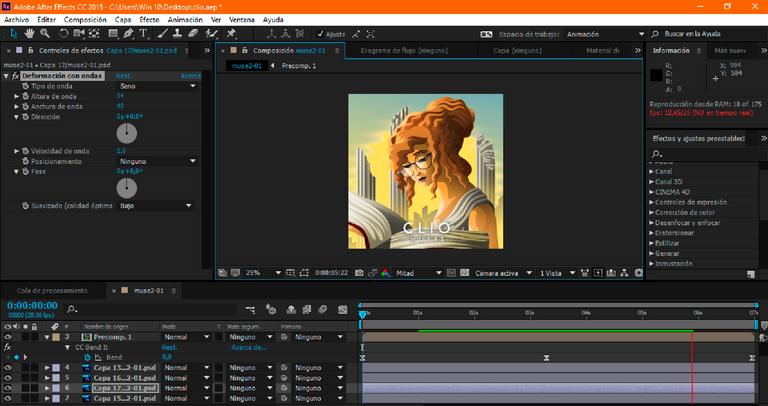Toggle the transparency grid in viewer

coord(464,273)
